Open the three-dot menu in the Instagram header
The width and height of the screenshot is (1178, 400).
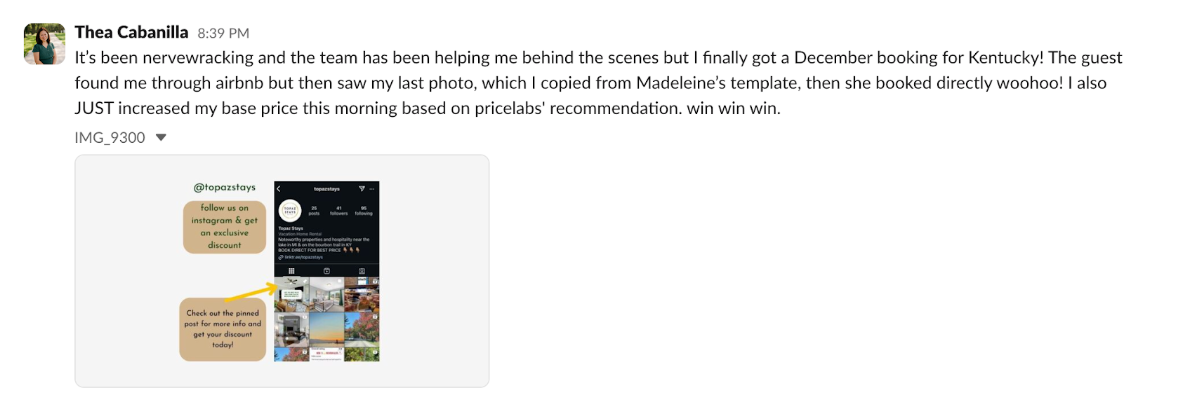(372, 189)
